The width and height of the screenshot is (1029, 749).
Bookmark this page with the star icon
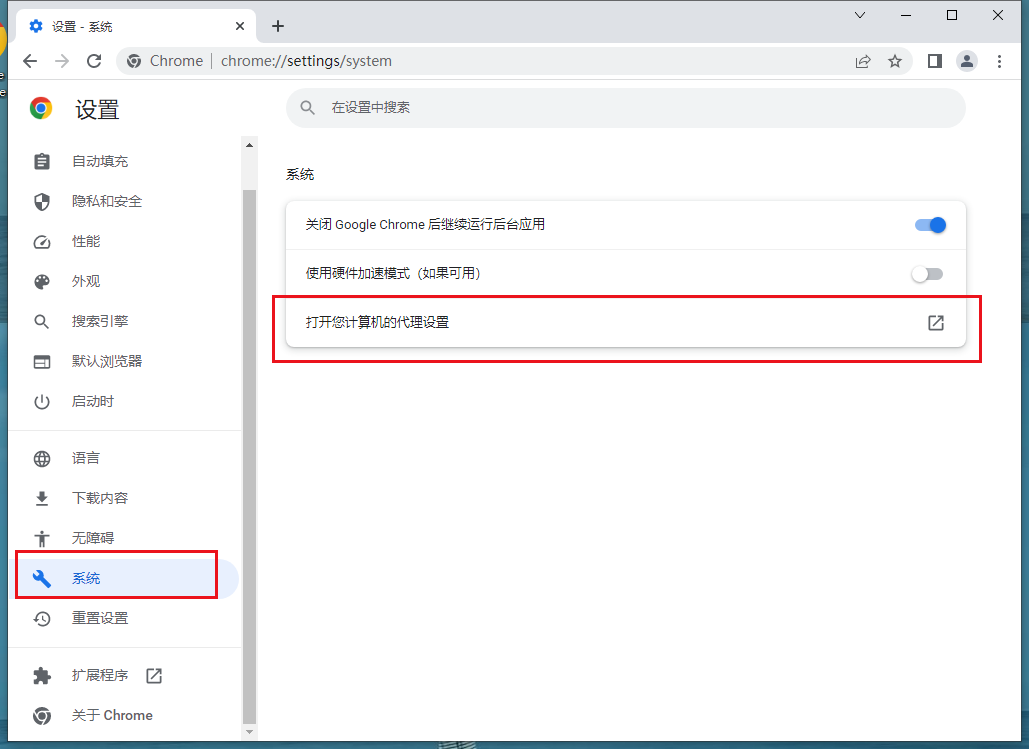(894, 61)
